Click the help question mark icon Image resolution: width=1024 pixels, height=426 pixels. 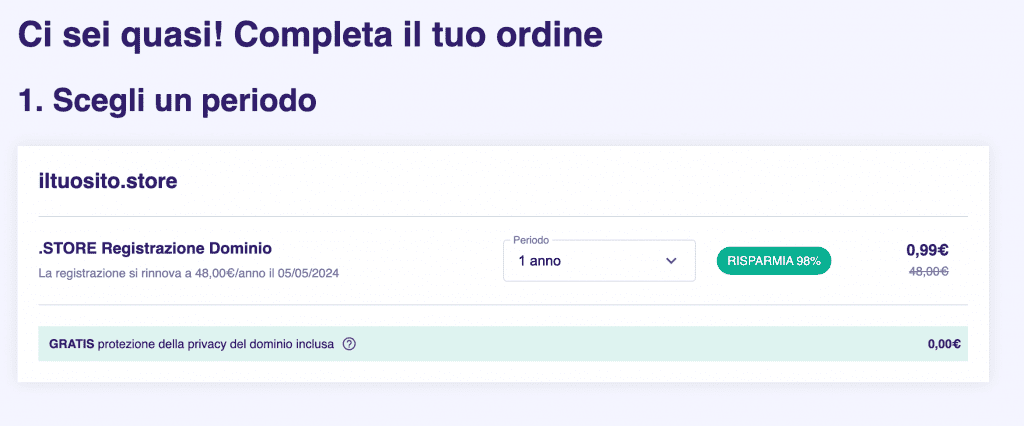349,344
